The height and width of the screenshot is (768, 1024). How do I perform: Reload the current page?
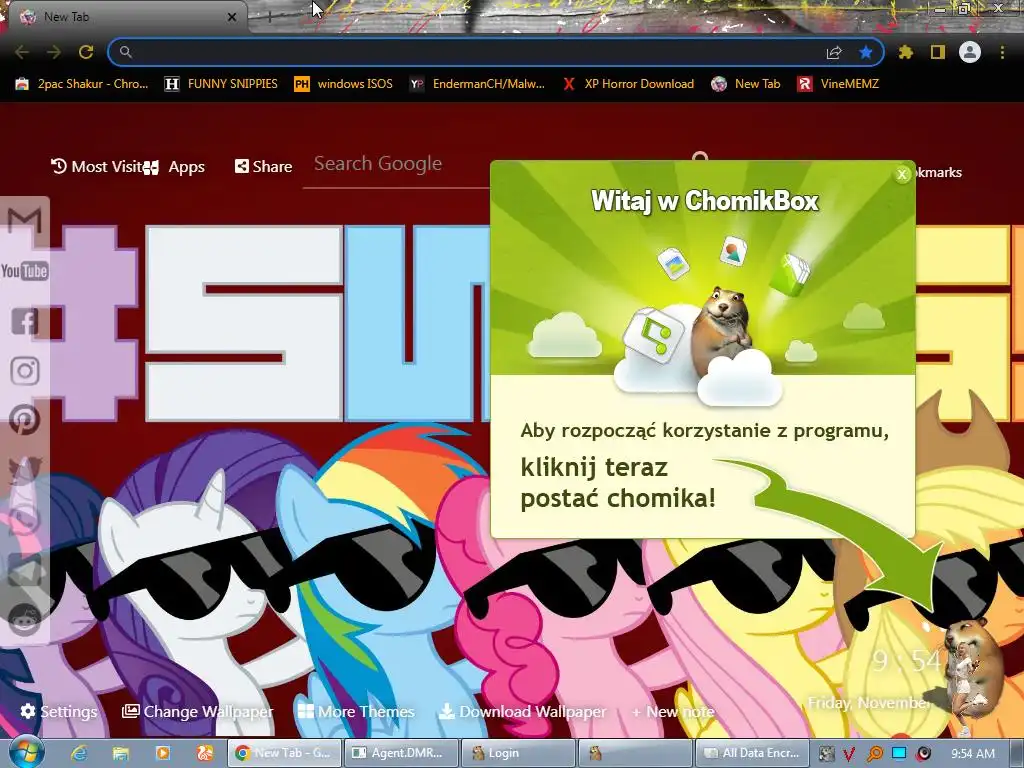(86, 52)
